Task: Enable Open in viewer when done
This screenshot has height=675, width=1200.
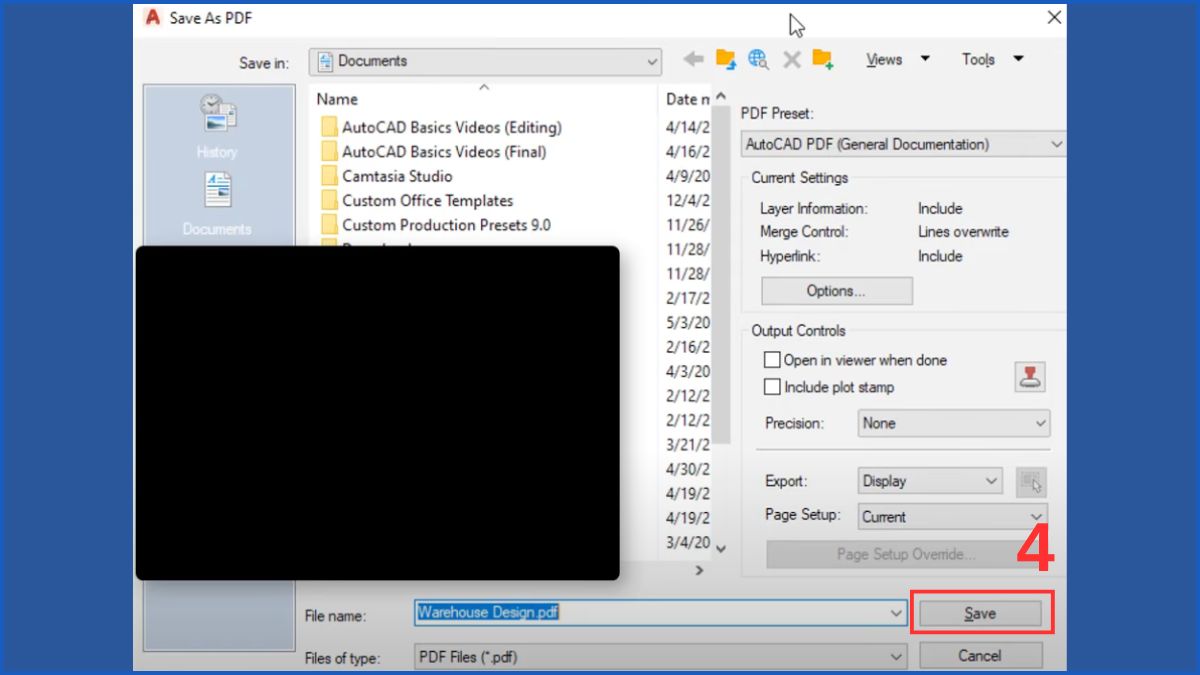Action: [x=772, y=360]
